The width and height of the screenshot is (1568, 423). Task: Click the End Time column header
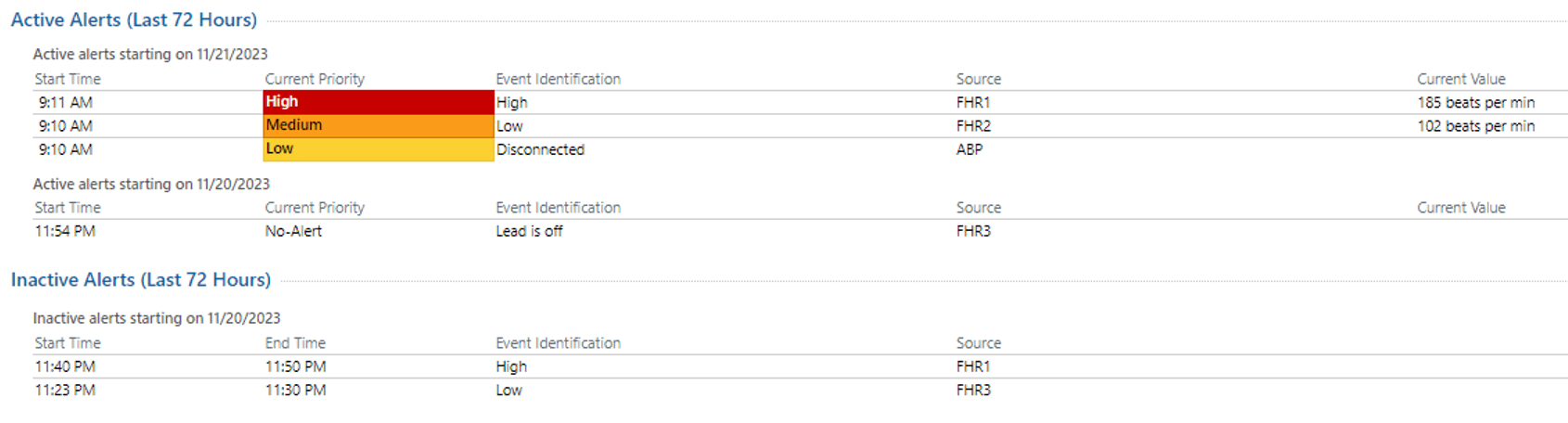(x=295, y=343)
